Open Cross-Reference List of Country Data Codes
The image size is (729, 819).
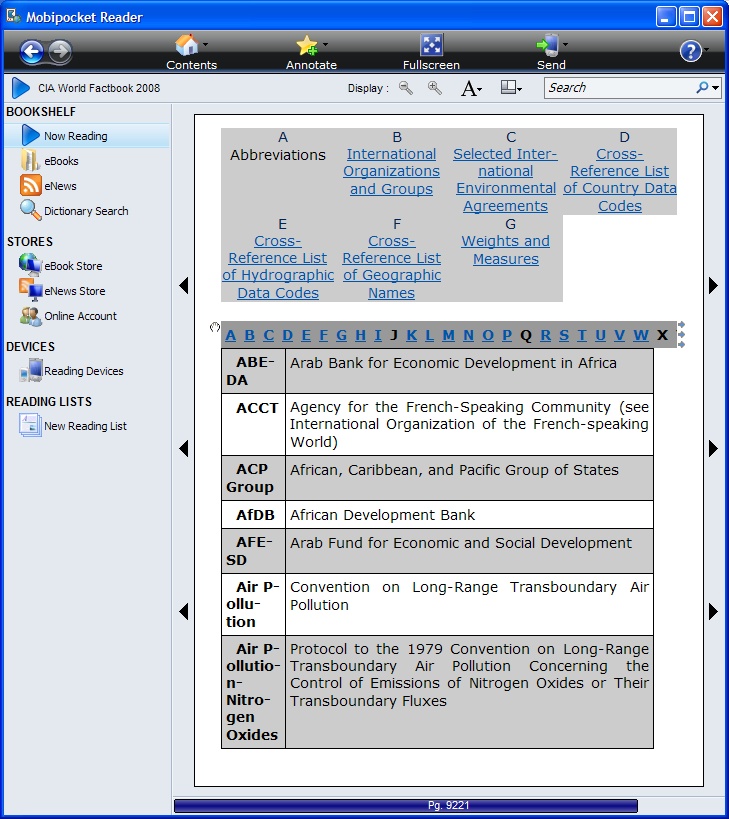click(620, 180)
